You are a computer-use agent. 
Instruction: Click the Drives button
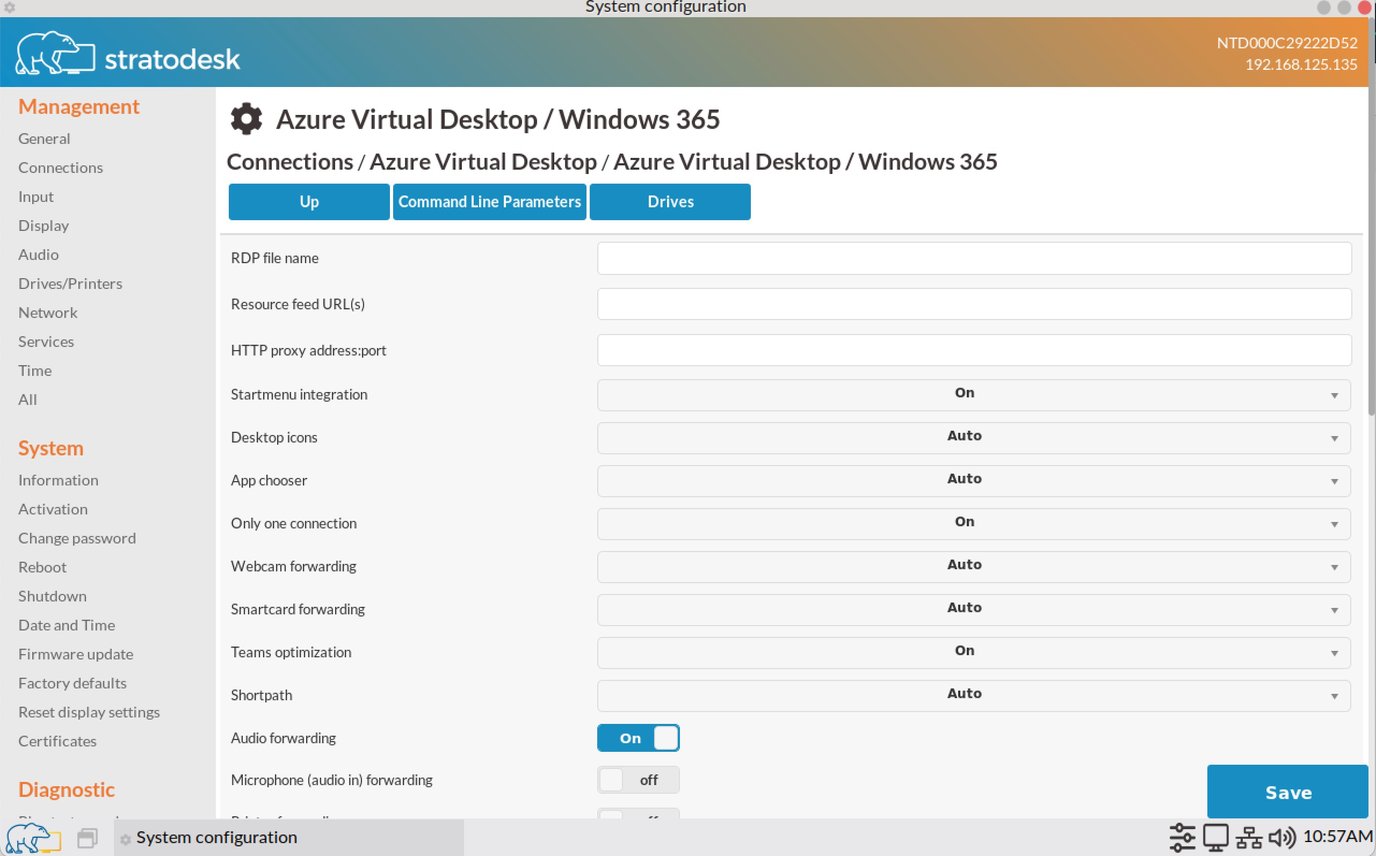pyautogui.click(x=670, y=201)
